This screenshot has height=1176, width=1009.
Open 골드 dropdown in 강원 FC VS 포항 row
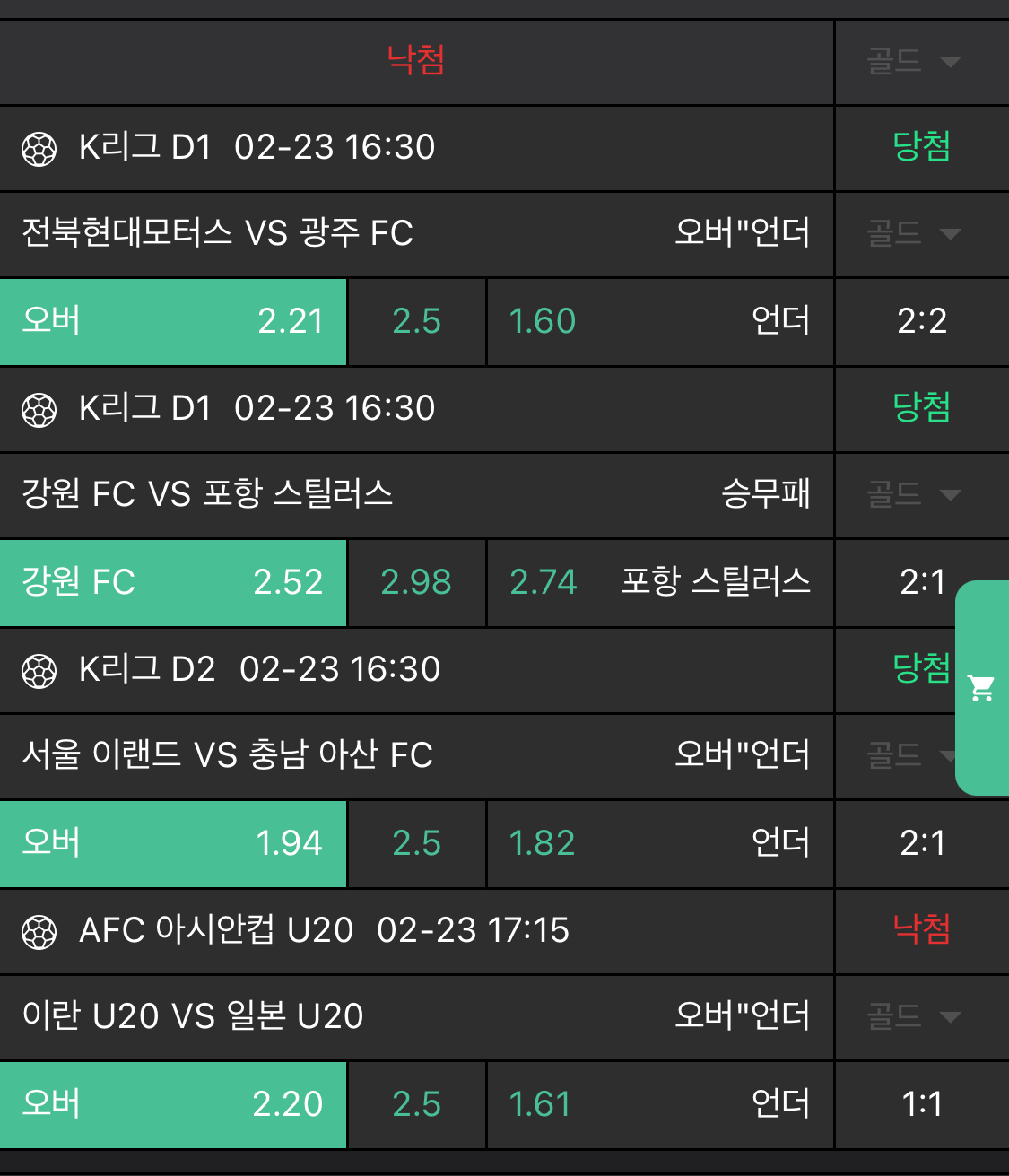913,494
